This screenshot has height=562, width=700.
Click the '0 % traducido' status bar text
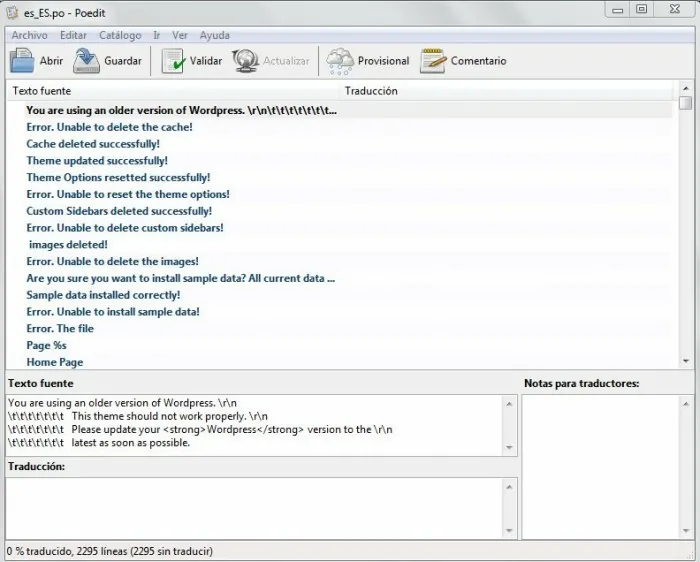pyautogui.click(x=110, y=551)
